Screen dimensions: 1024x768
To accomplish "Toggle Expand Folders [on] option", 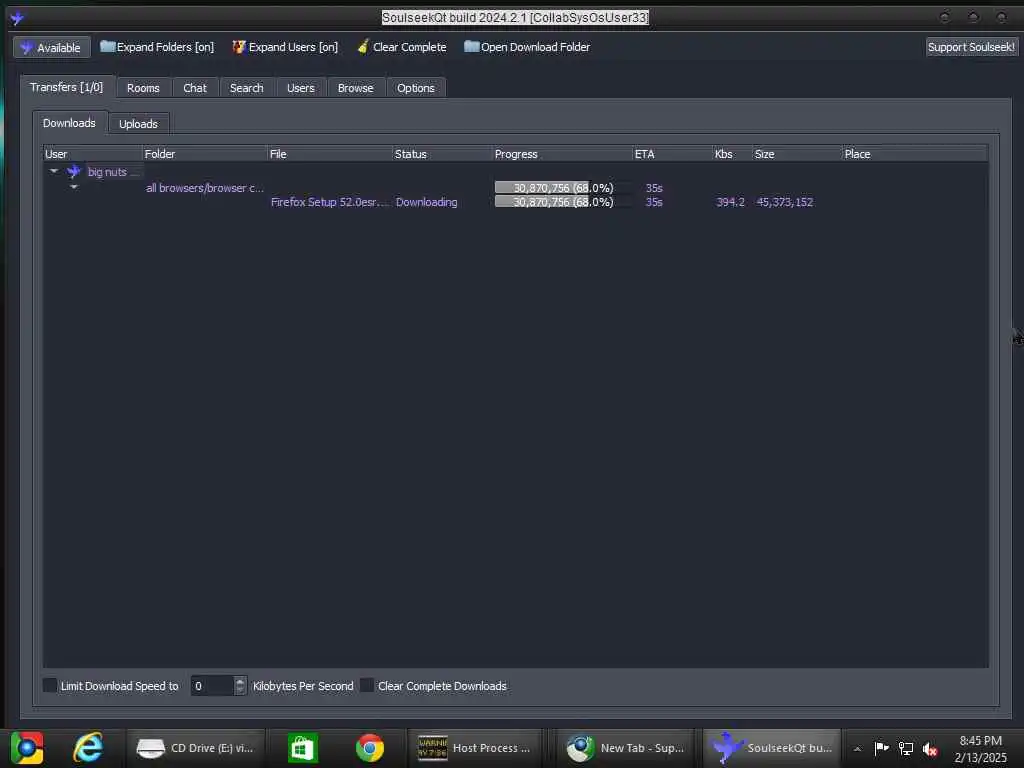I will tap(157, 47).
